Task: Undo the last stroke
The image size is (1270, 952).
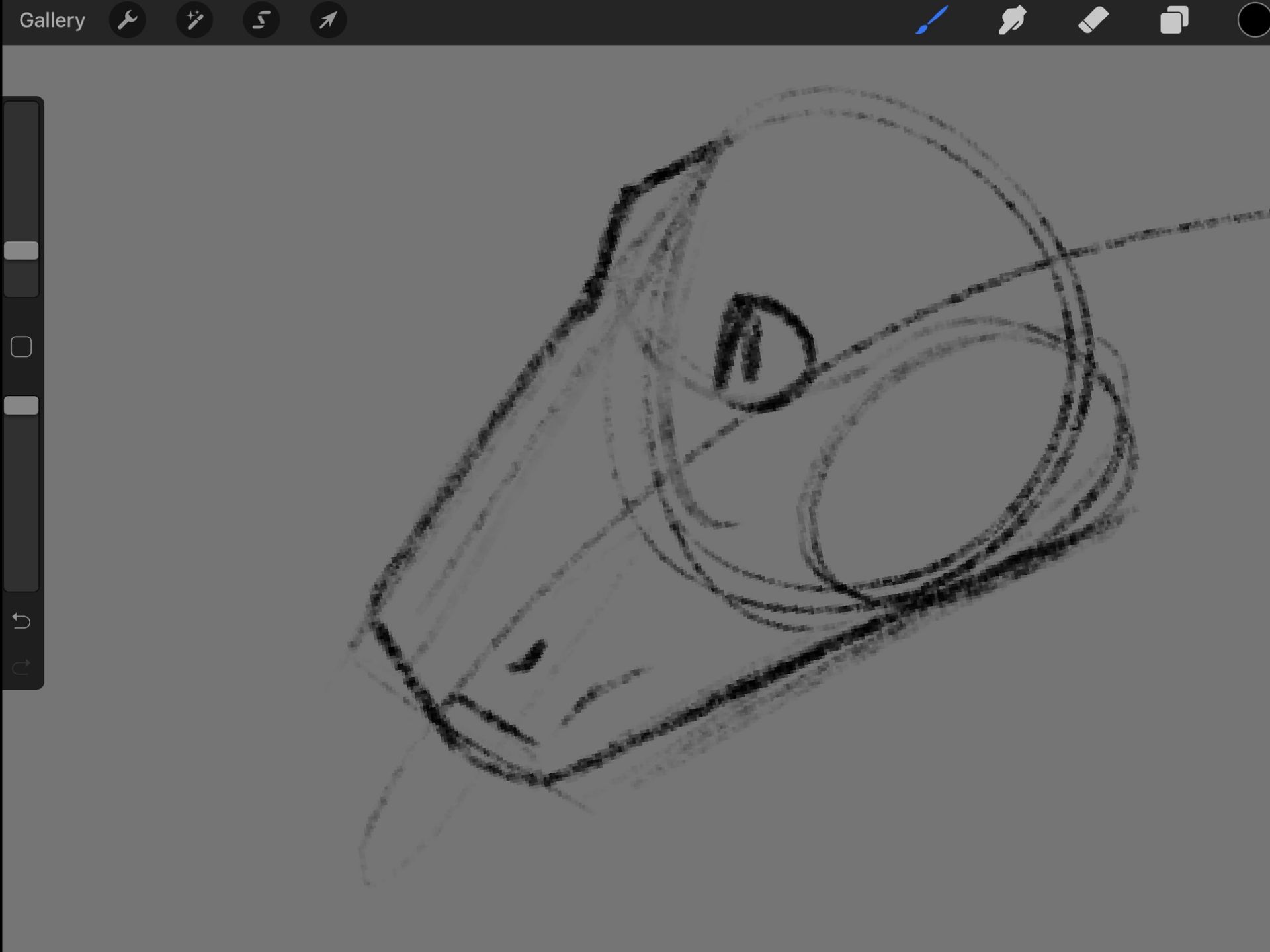Action: point(21,621)
